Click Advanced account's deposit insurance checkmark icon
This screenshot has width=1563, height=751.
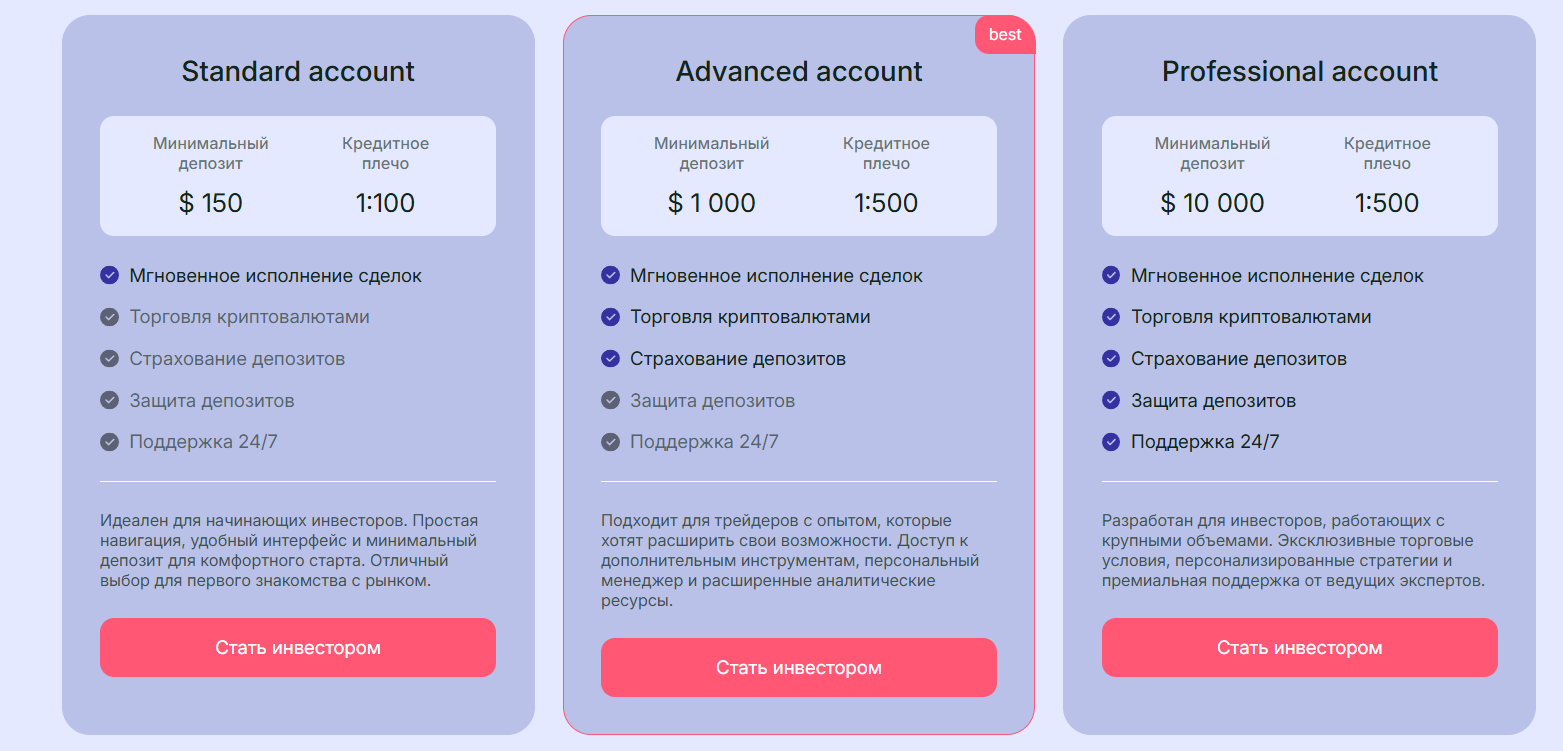point(611,358)
